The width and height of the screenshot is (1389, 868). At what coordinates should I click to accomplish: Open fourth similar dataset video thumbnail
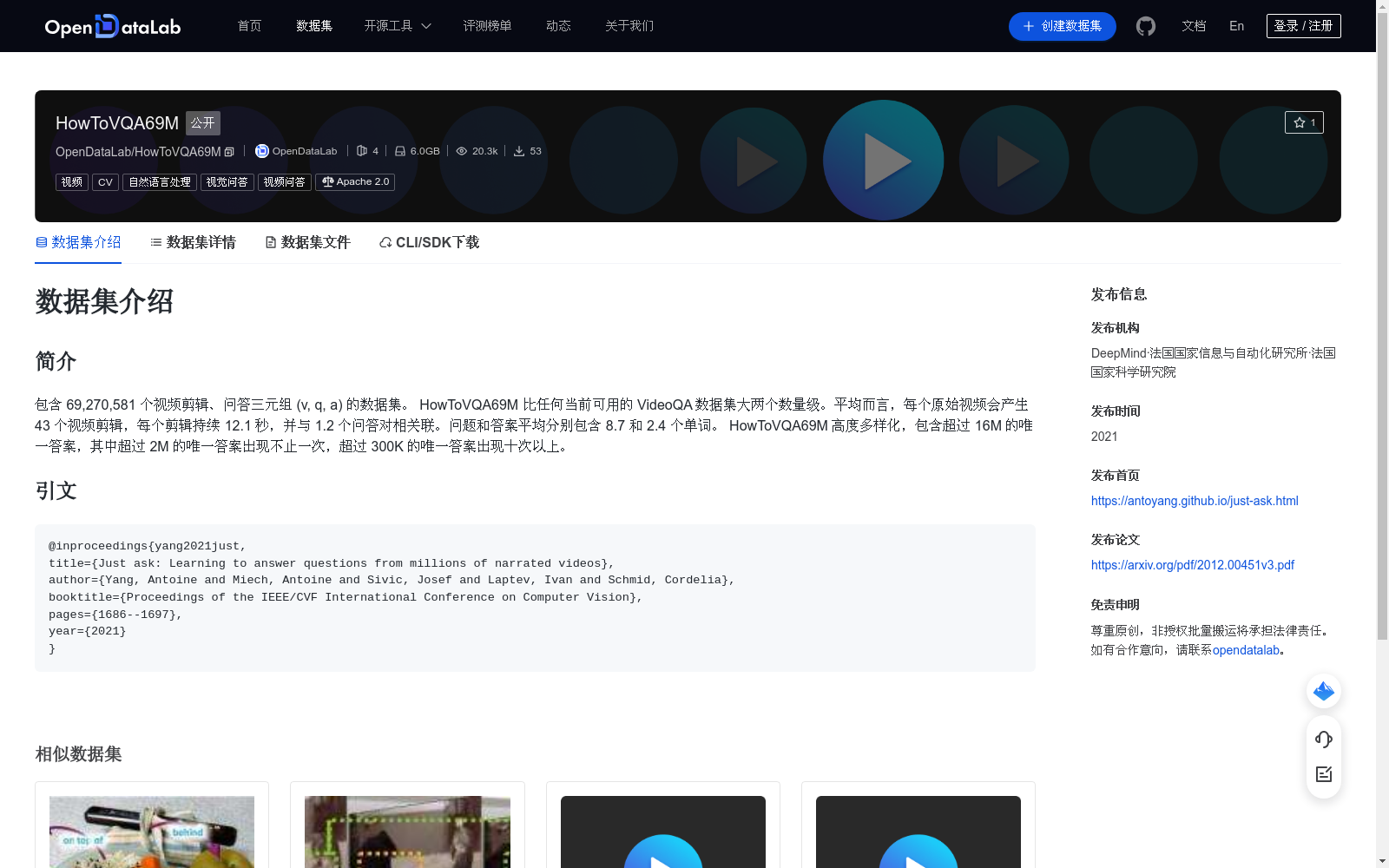918,832
